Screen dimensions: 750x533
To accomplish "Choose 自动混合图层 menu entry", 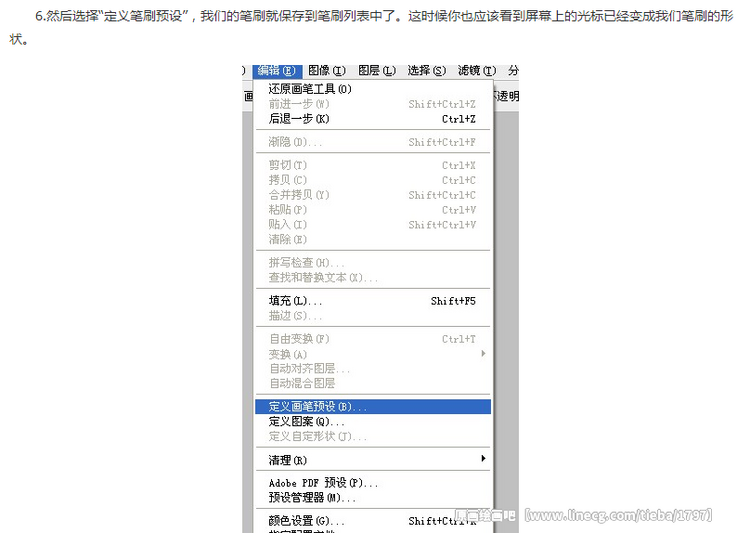I will click(373, 383).
